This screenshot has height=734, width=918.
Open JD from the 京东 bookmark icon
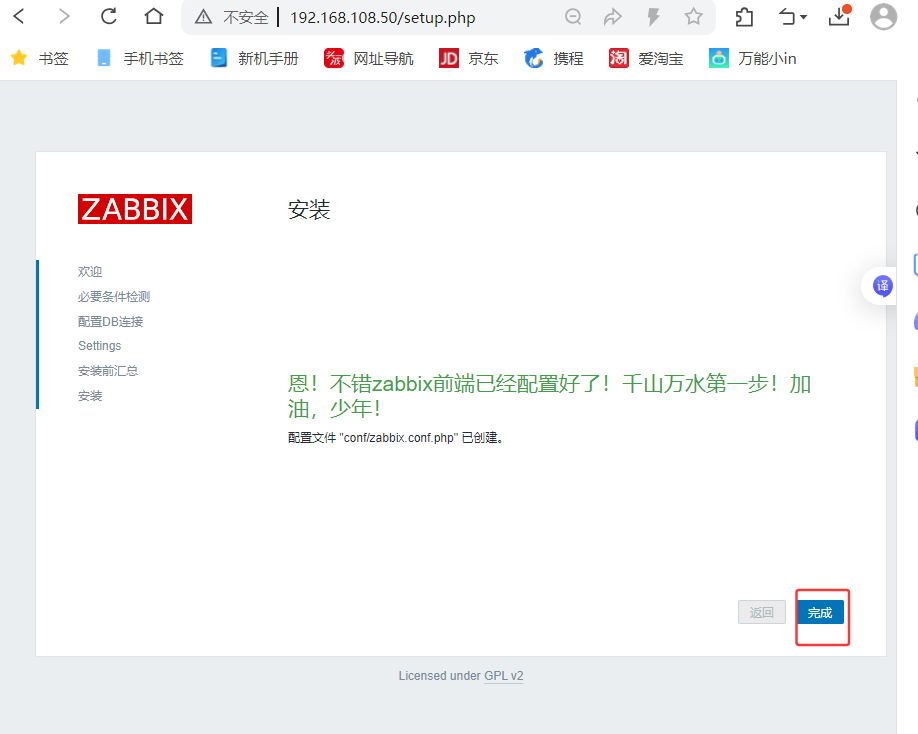click(x=449, y=58)
